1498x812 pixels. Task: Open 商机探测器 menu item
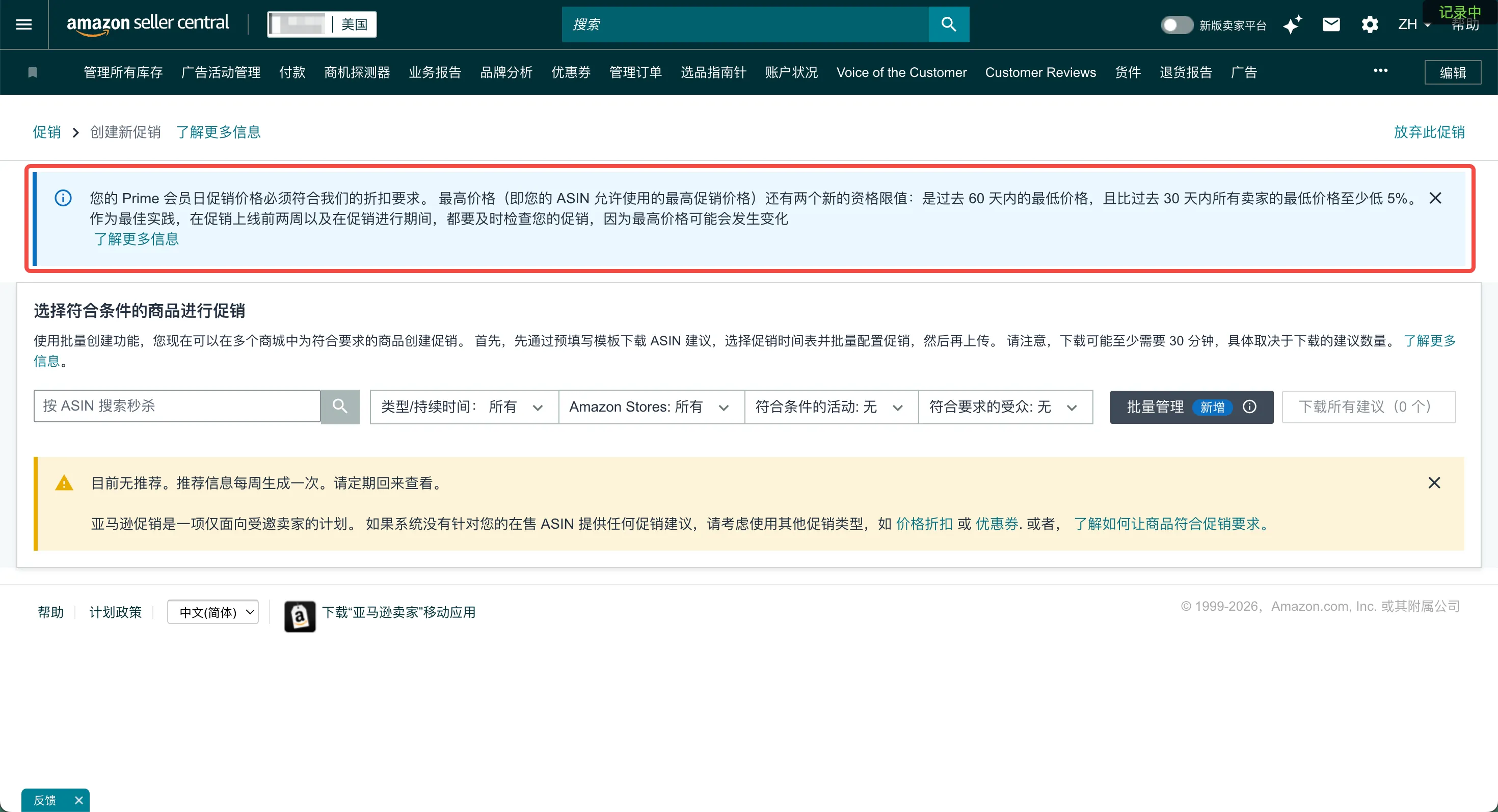[357, 72]
